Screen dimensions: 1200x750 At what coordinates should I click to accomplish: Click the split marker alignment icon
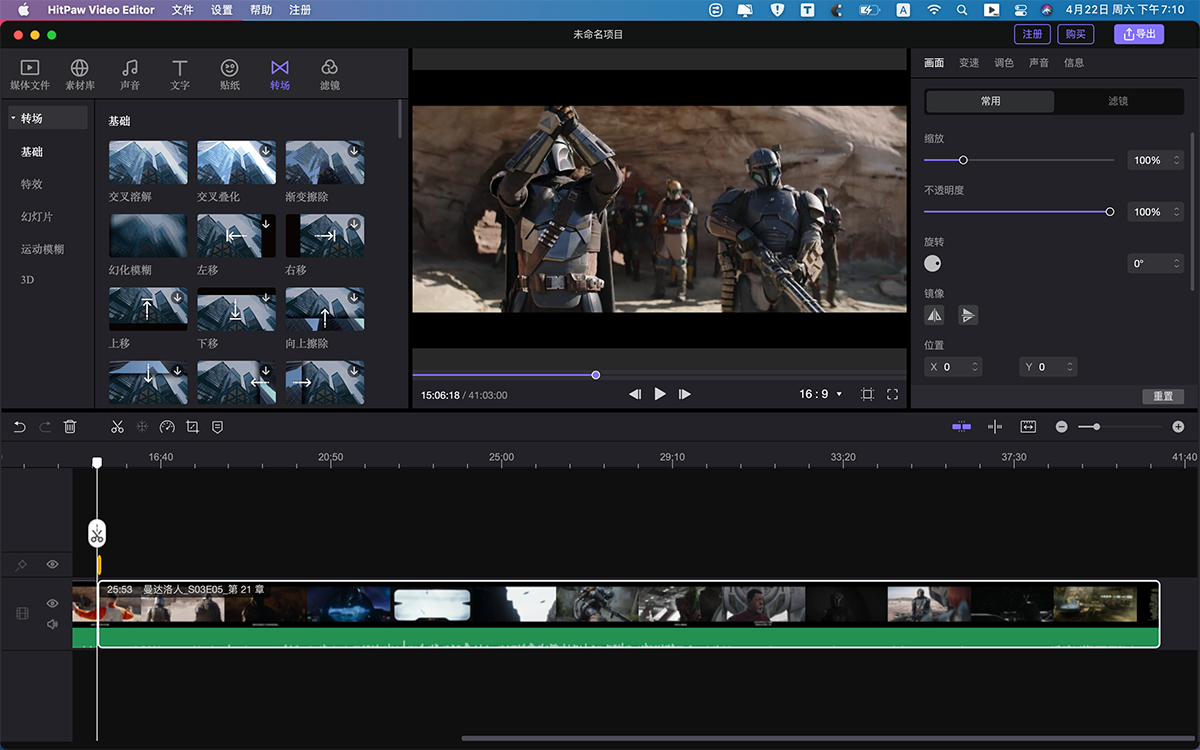tap(995, 427)
